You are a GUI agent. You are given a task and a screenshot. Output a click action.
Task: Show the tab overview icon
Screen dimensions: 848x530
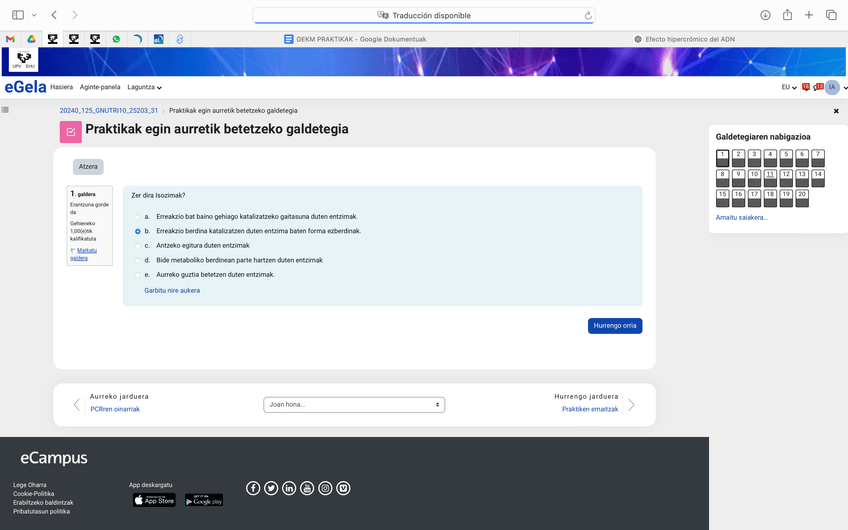coord(831,15)
